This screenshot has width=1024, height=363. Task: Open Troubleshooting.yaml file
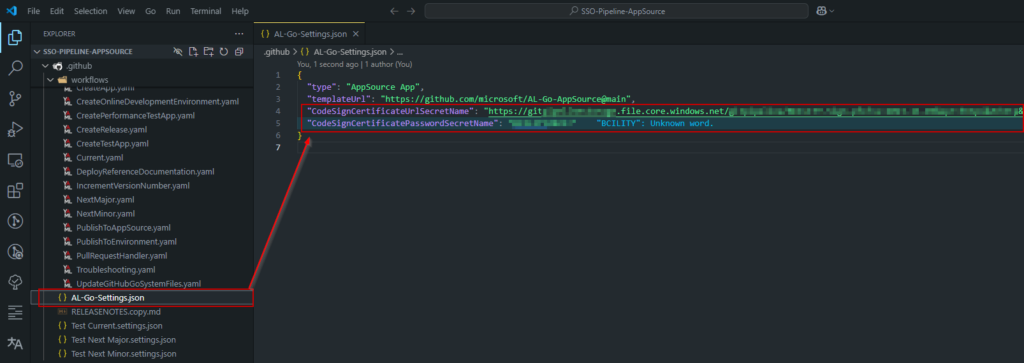point(116,270)
